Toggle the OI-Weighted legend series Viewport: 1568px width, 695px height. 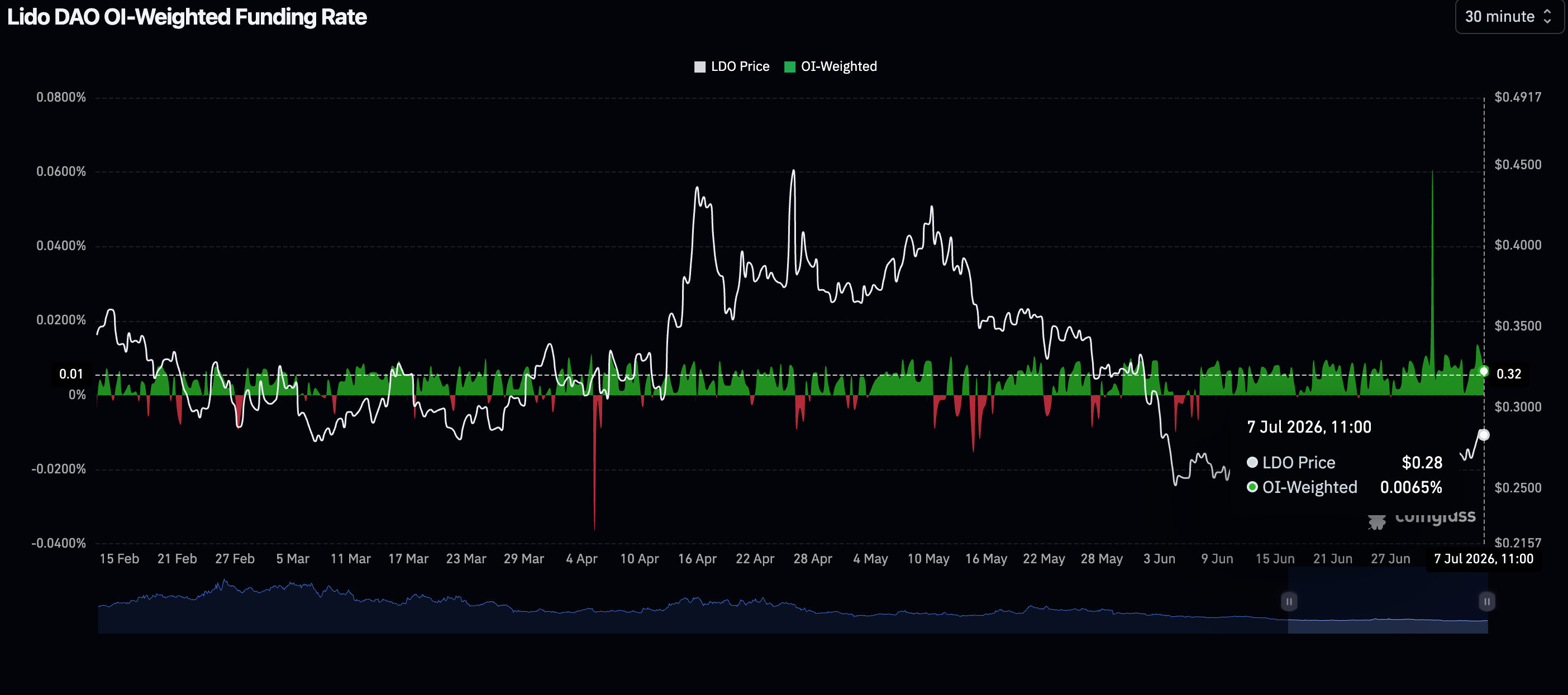[830, 66]
